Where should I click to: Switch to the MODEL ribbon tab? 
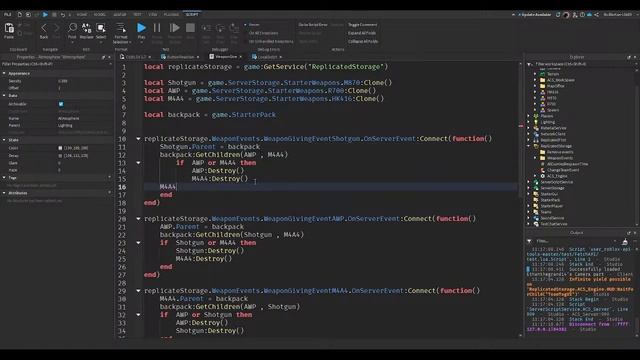click(100, 15)
